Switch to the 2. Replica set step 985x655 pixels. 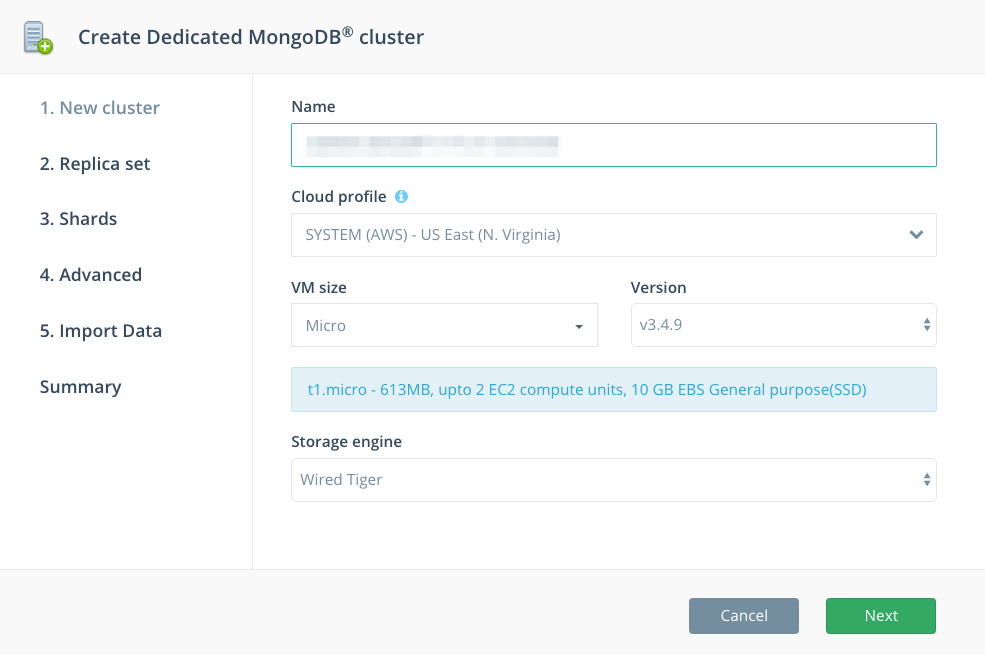tap(95, 164)
